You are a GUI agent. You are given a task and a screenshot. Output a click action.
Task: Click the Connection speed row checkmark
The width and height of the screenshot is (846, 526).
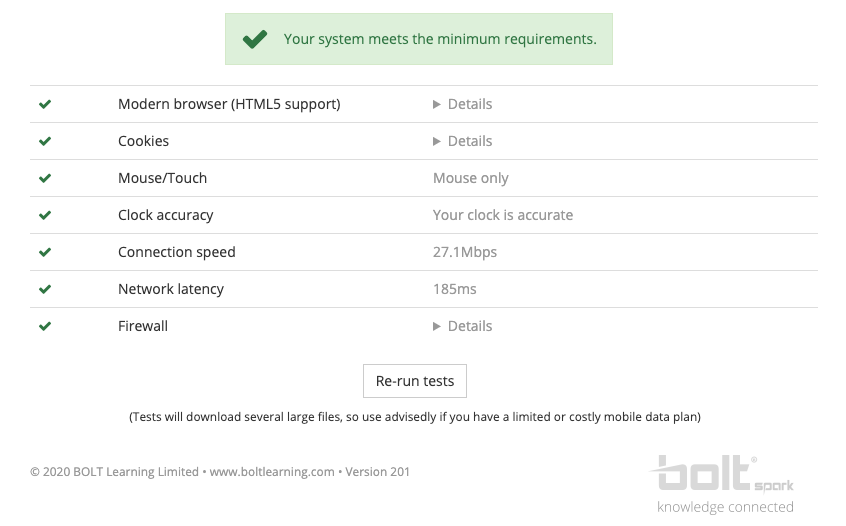(x=45, y=252)
